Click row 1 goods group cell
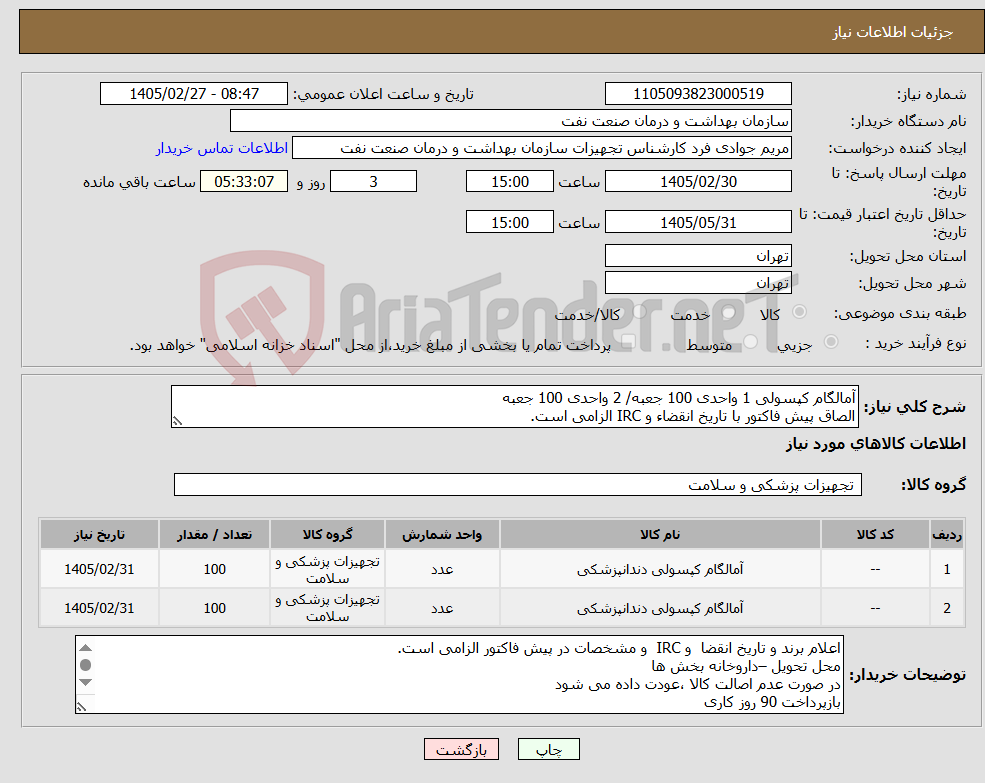Image resolution: width=985 pixels, height=783 pixels. tap(327, 569)
